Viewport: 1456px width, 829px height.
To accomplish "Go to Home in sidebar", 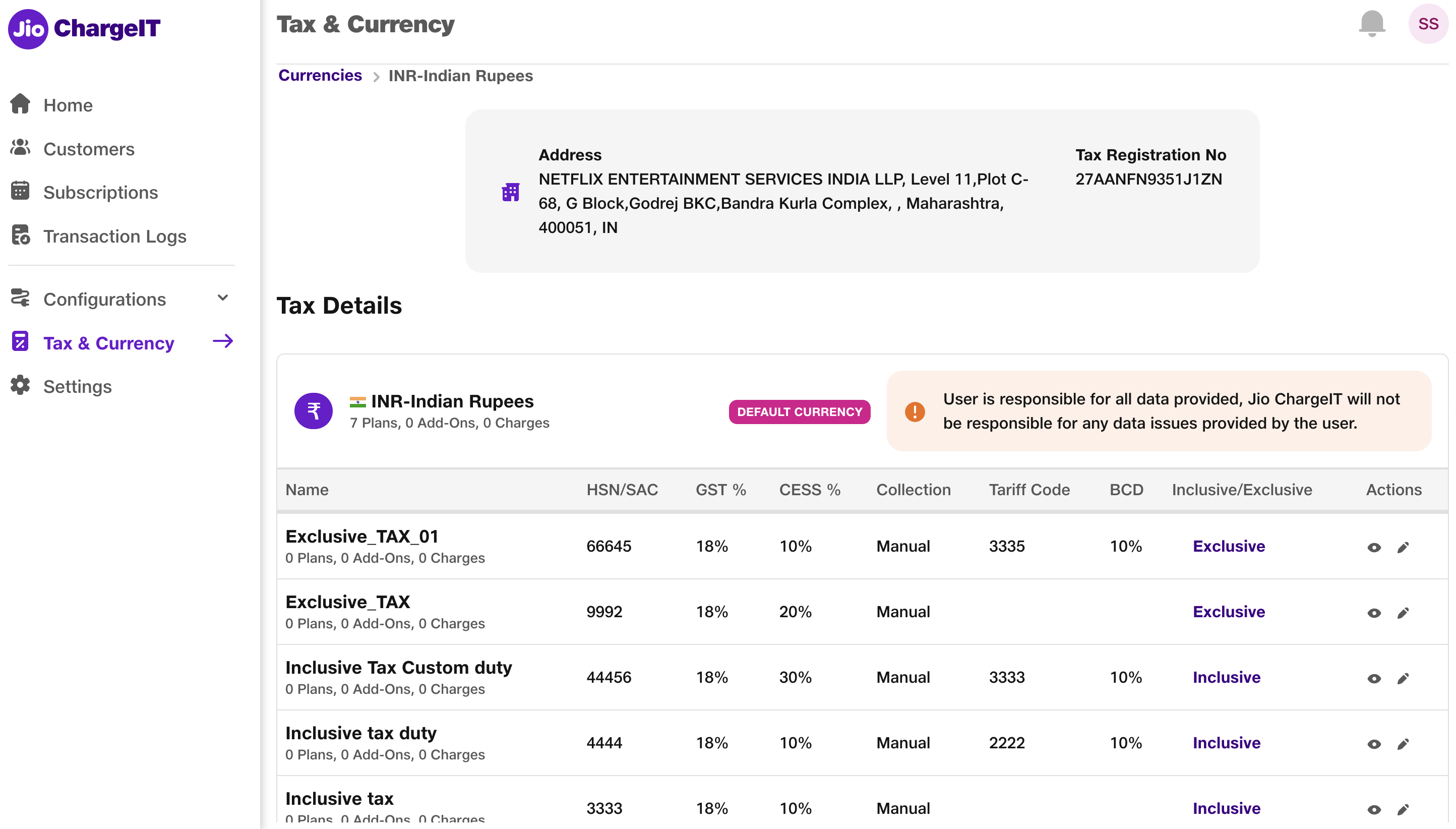I will (x=68, y=105).
